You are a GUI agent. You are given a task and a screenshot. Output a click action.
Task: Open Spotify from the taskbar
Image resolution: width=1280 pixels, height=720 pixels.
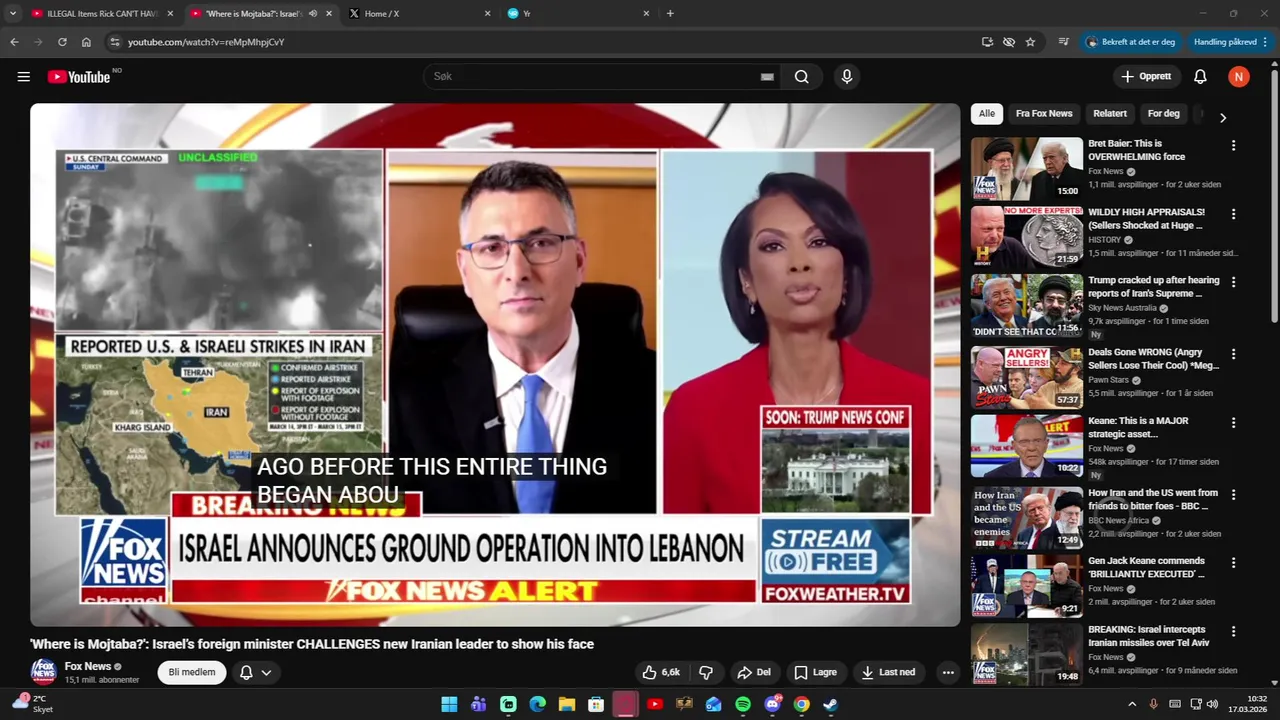click(743, 704)
